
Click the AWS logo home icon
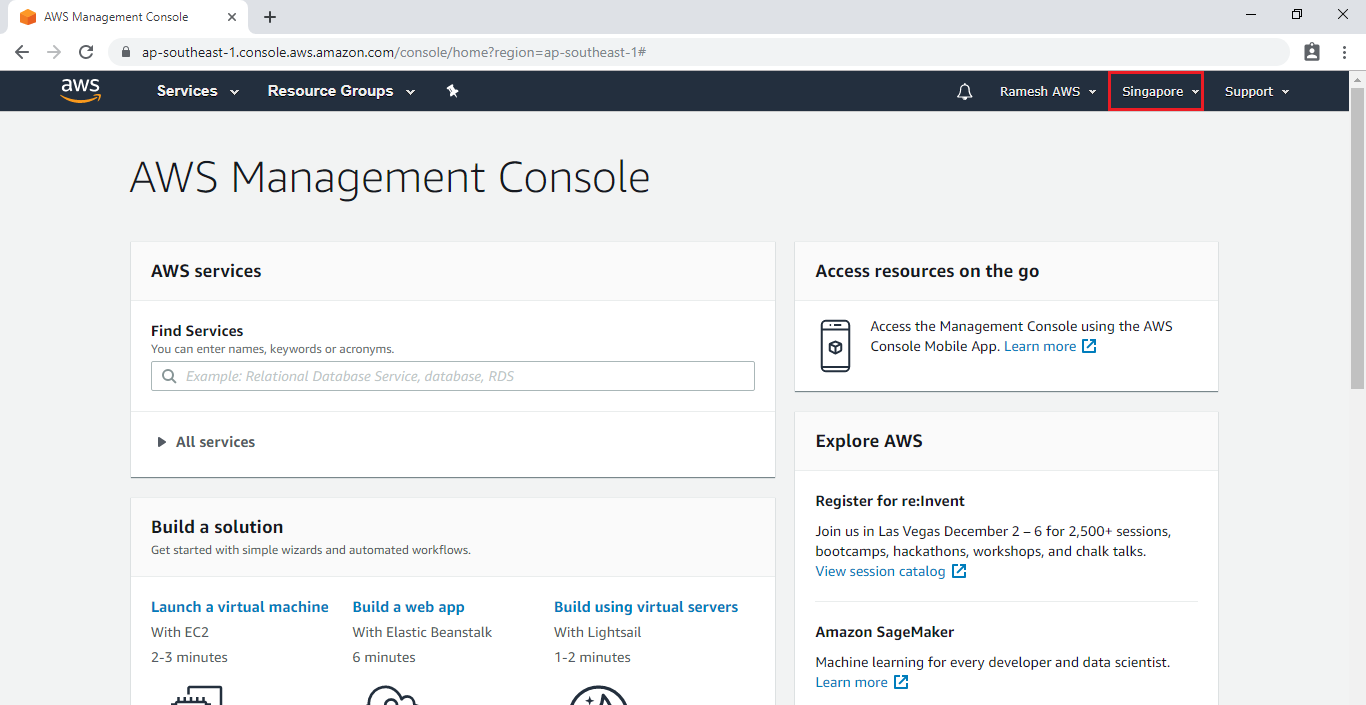(81, 91)
